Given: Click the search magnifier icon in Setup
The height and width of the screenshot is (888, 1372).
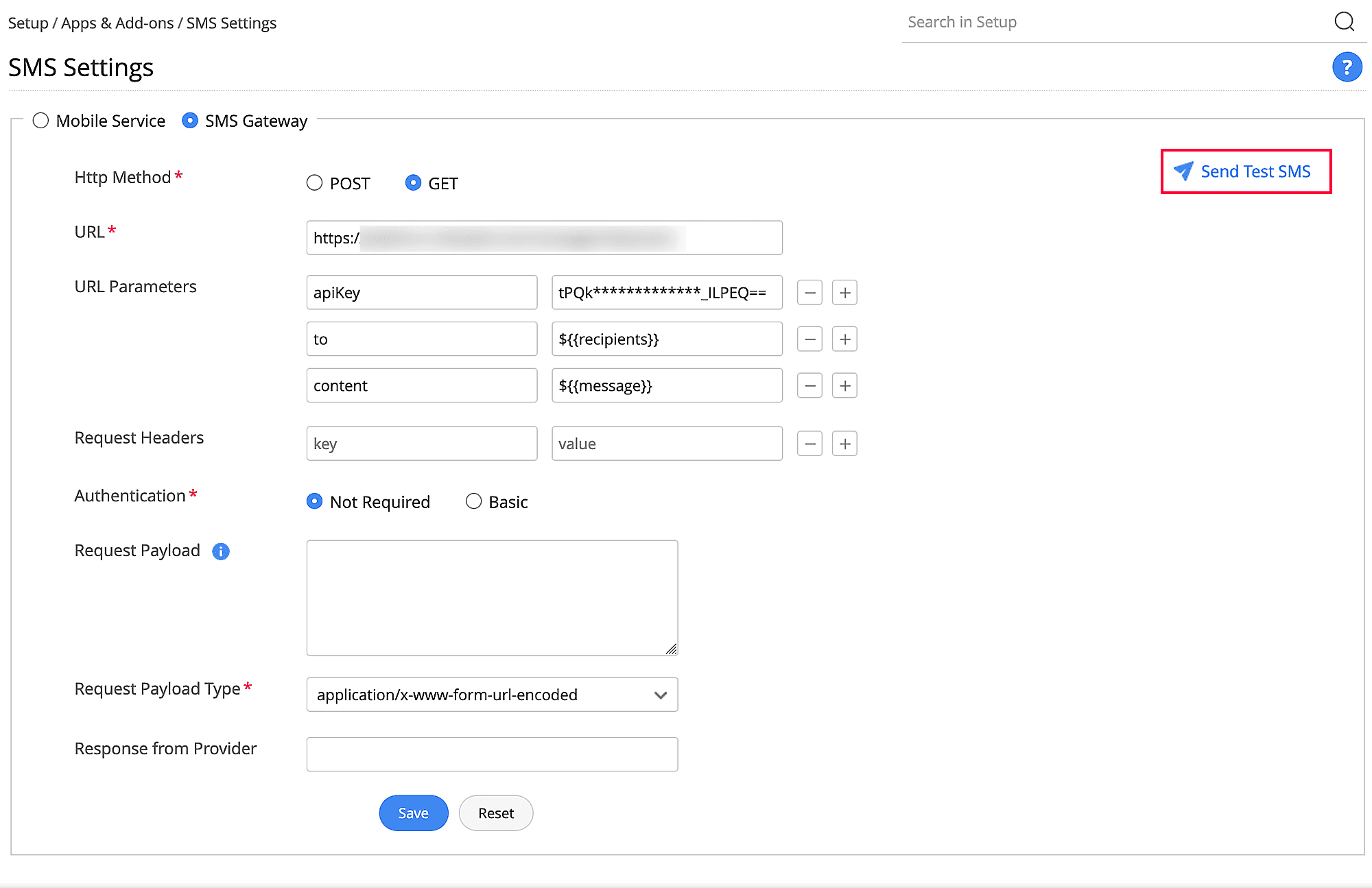Looking at the screenshot, I should coord(1344,22).
